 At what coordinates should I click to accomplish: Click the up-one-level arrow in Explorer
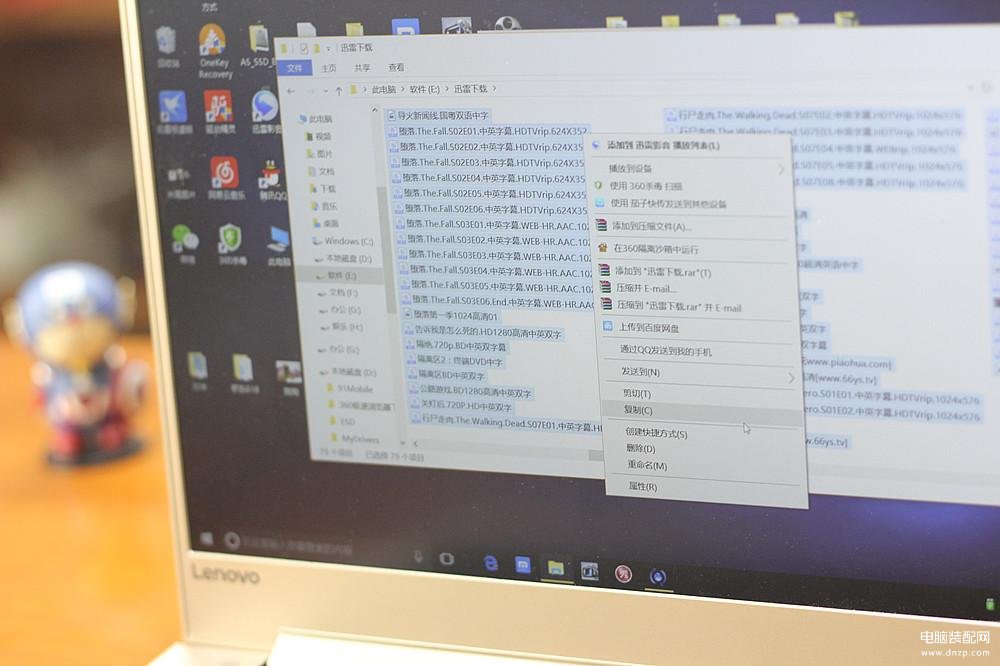click(339, 91)
